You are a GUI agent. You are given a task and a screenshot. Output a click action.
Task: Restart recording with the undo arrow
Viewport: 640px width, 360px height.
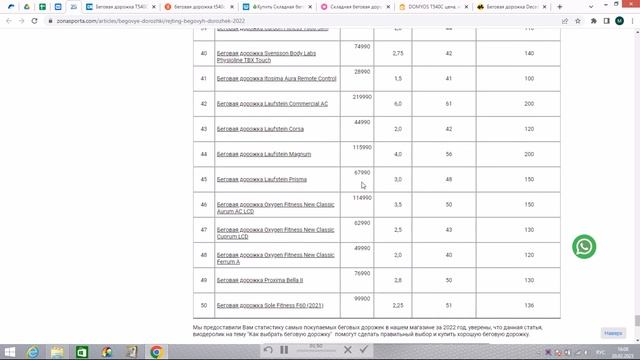tap(268, 350)
